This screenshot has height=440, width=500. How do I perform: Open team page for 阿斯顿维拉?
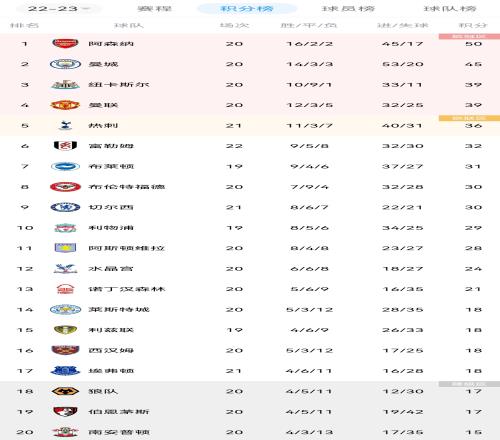[127, 248]
